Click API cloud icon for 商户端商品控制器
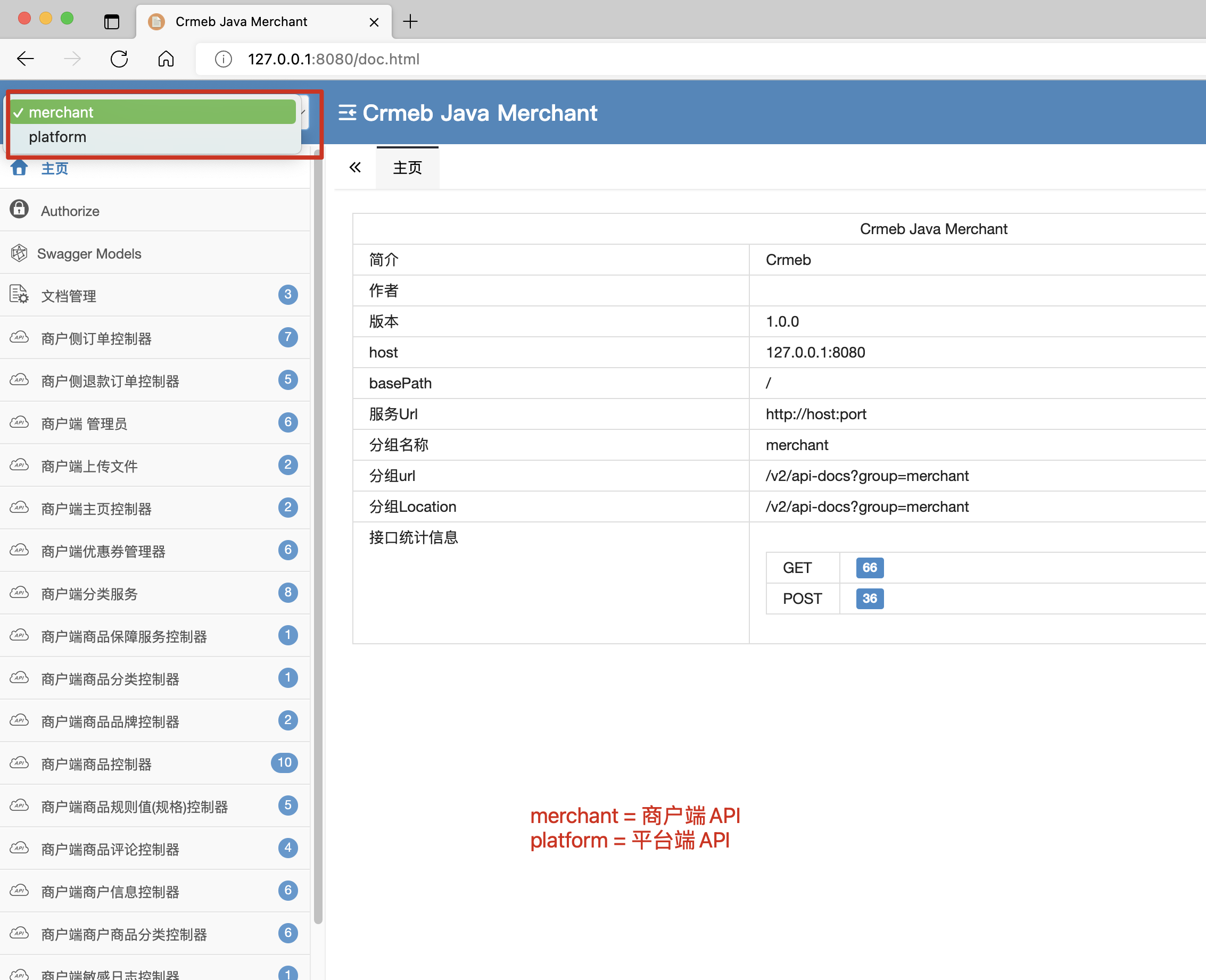This screenshot has width=1206, height=980. (x=19, y=762)
